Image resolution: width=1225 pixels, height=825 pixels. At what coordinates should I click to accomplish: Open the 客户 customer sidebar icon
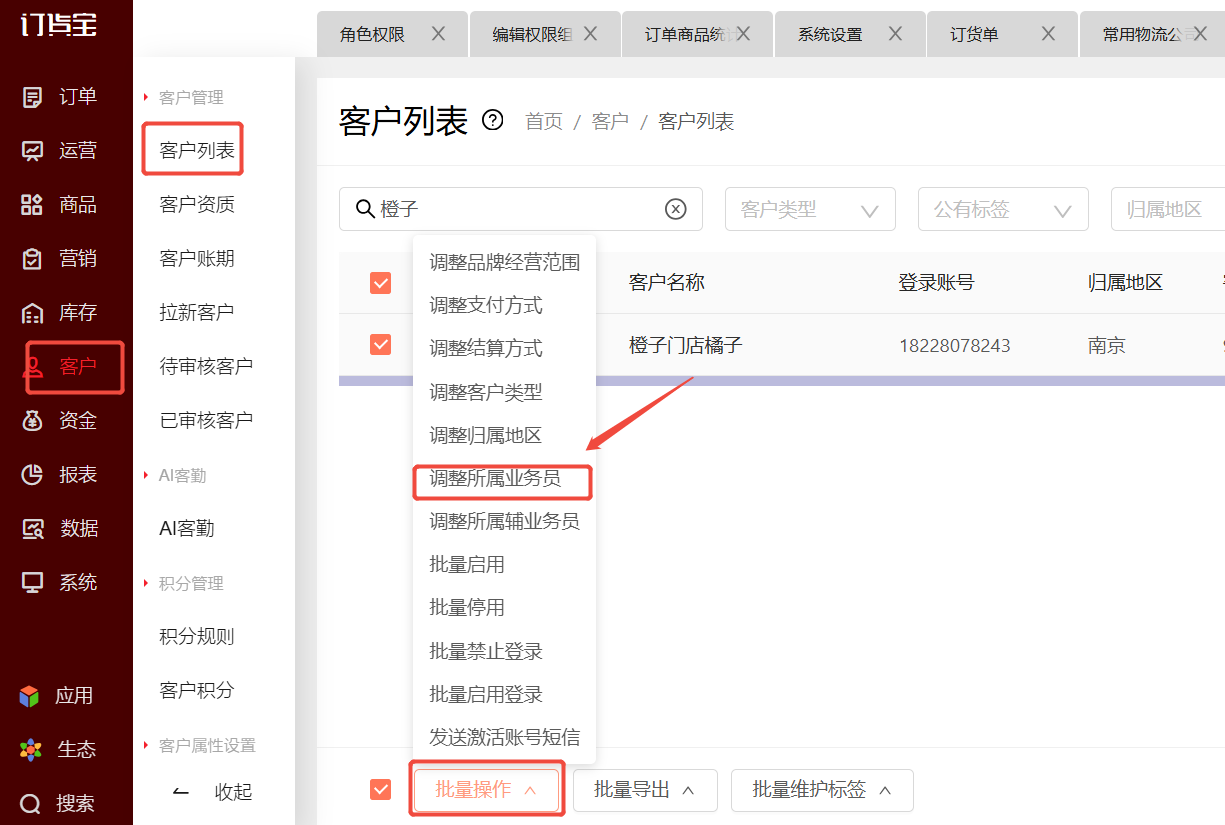33,367
